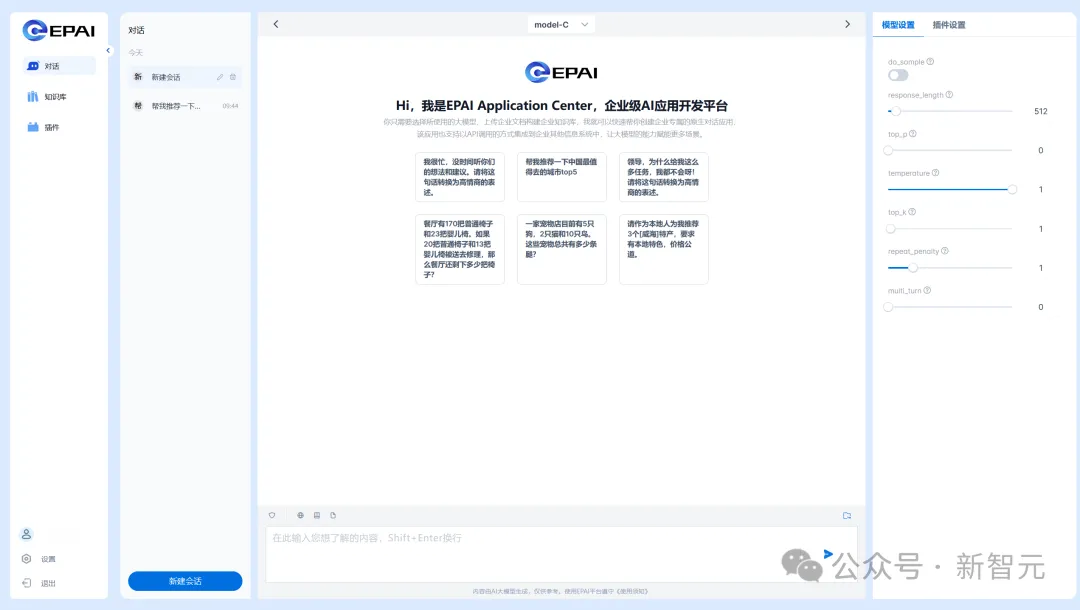The image size is (1080, 610).
Task: Click 退出 to log out
Action: (39, 583)
